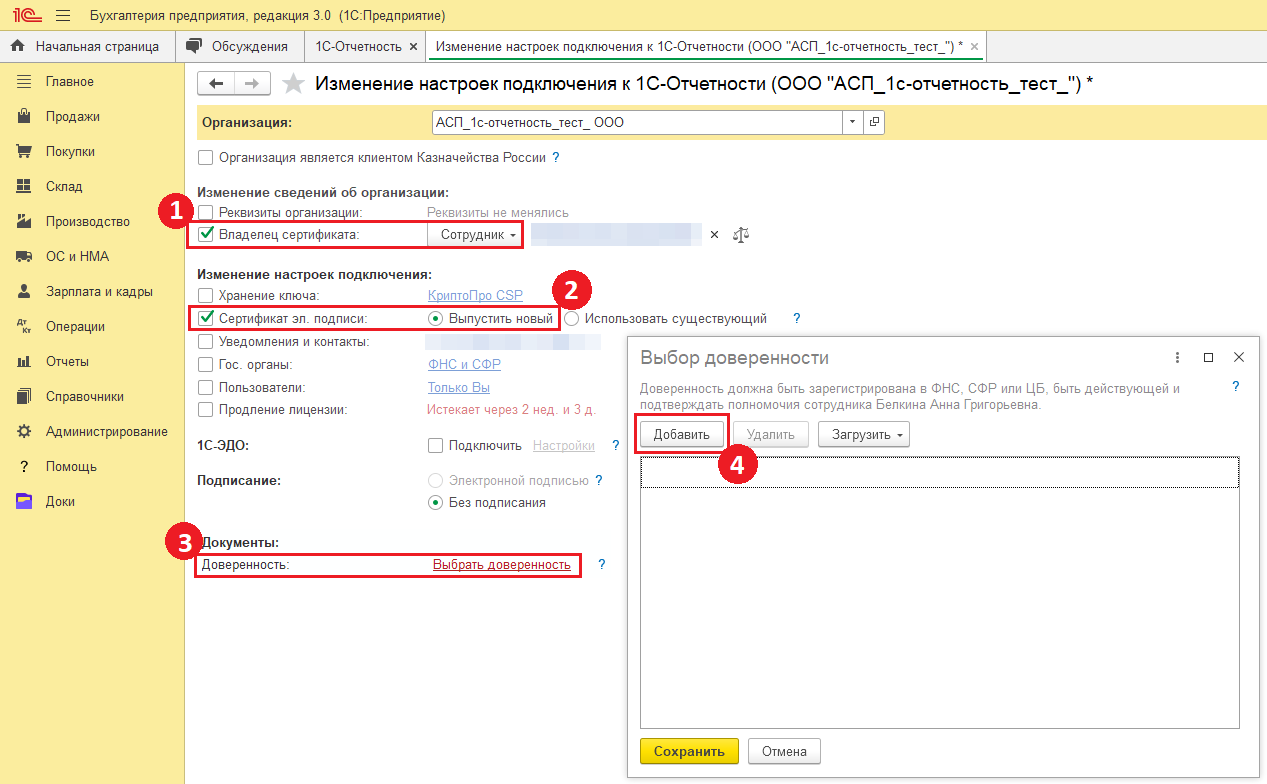Uncheck Сертификат эл. подписи checkbox
1267x784 pixels.
206,318
